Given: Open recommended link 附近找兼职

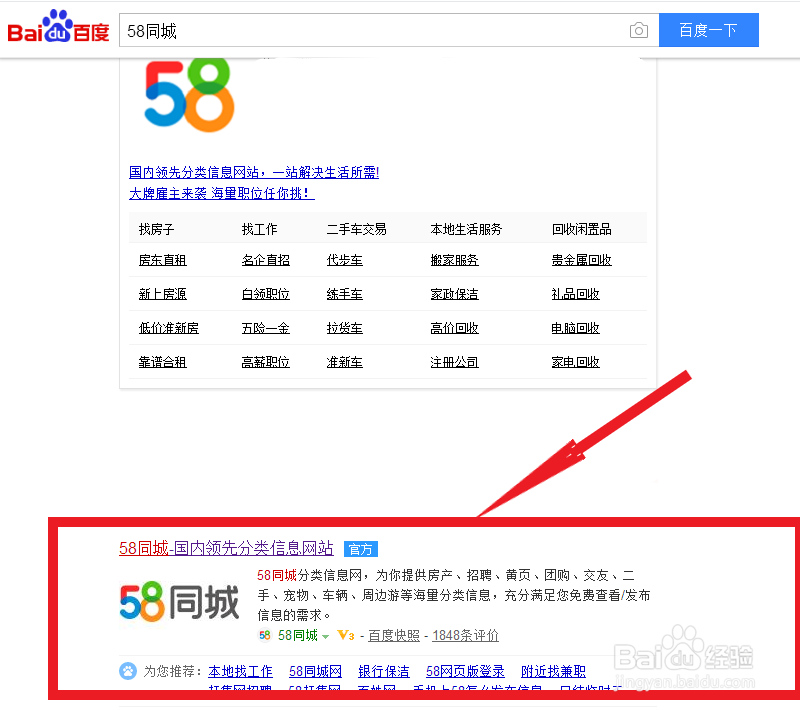Looking at the screenshot, I should 553,671.
